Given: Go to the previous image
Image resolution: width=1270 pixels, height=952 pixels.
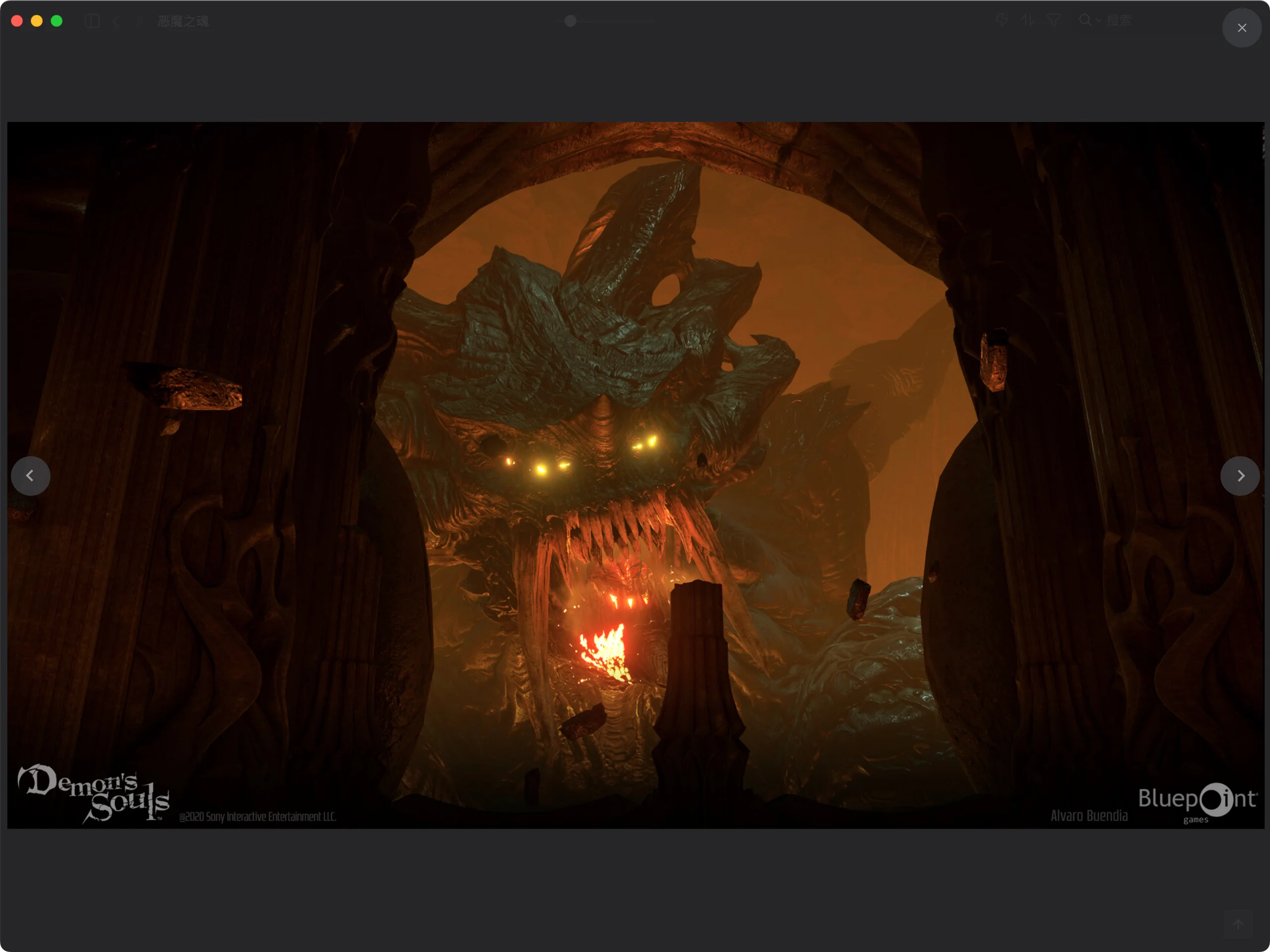Looking at the screenshot, I should [30, 476].
